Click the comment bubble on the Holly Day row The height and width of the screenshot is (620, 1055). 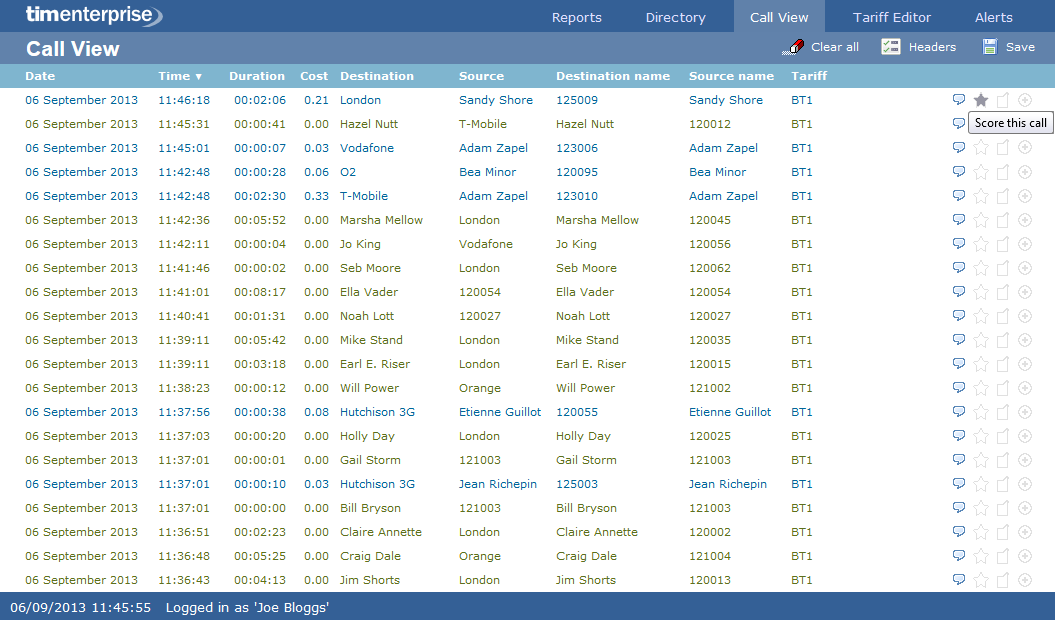click(959, 436)
